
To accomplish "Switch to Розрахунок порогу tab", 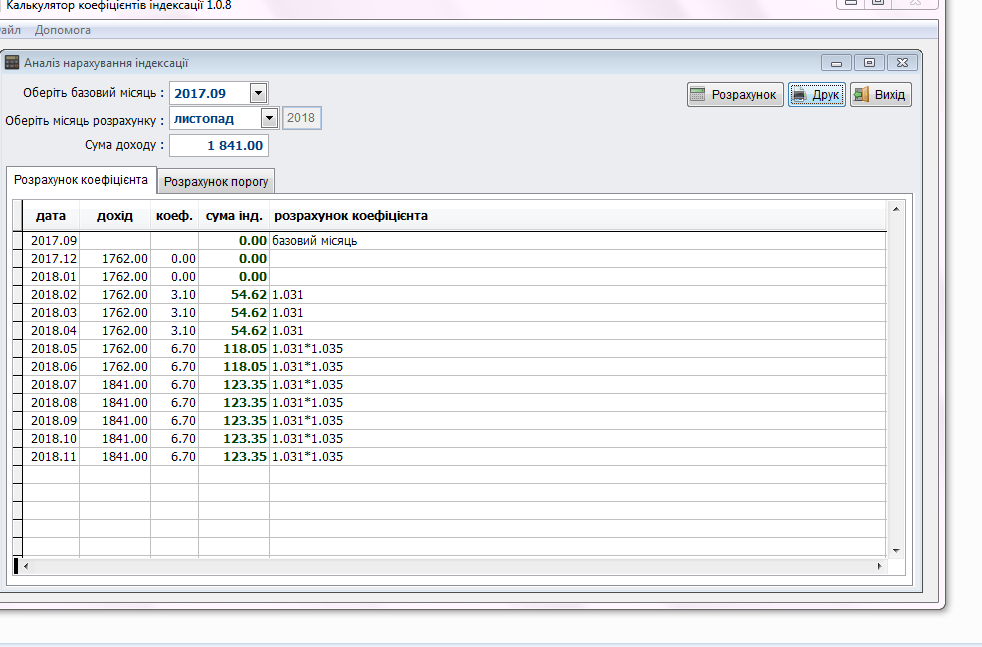I will coord(216,182).
